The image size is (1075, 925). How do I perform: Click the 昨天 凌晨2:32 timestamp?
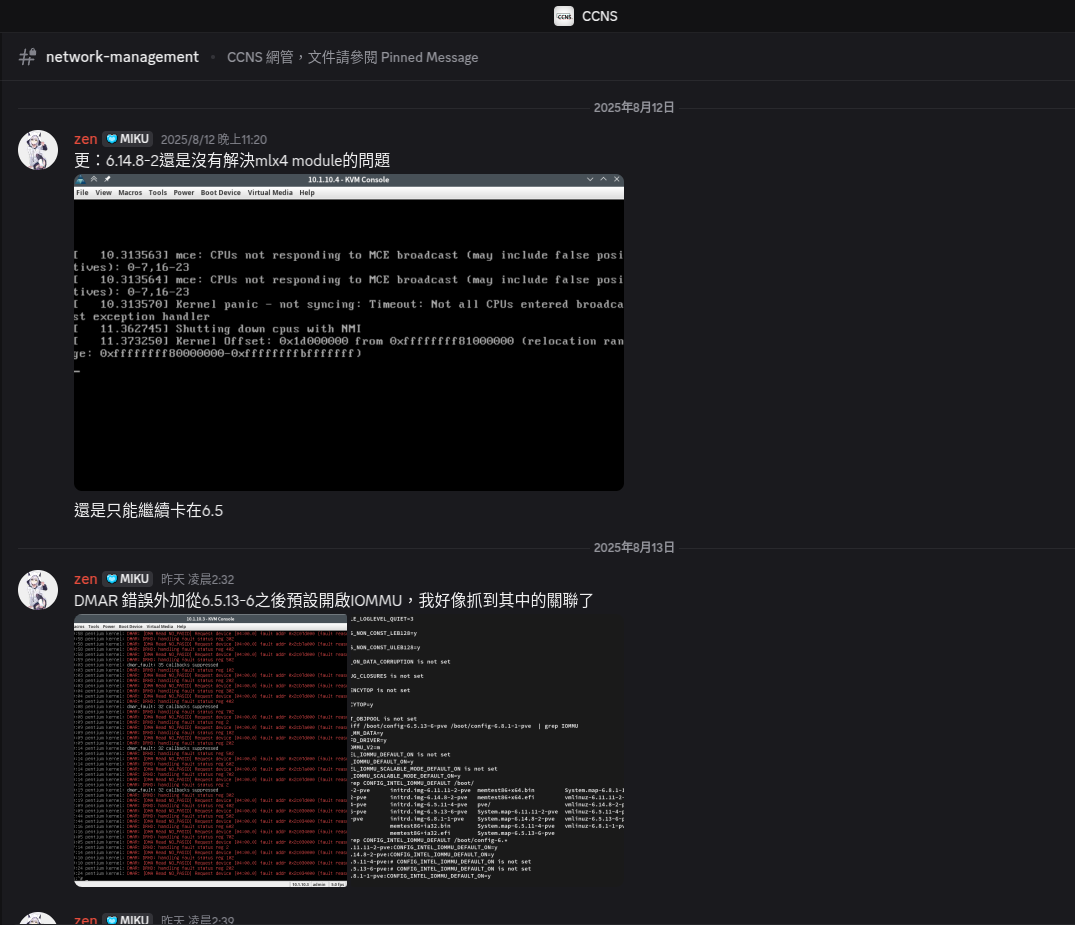[x=198, y=580]
